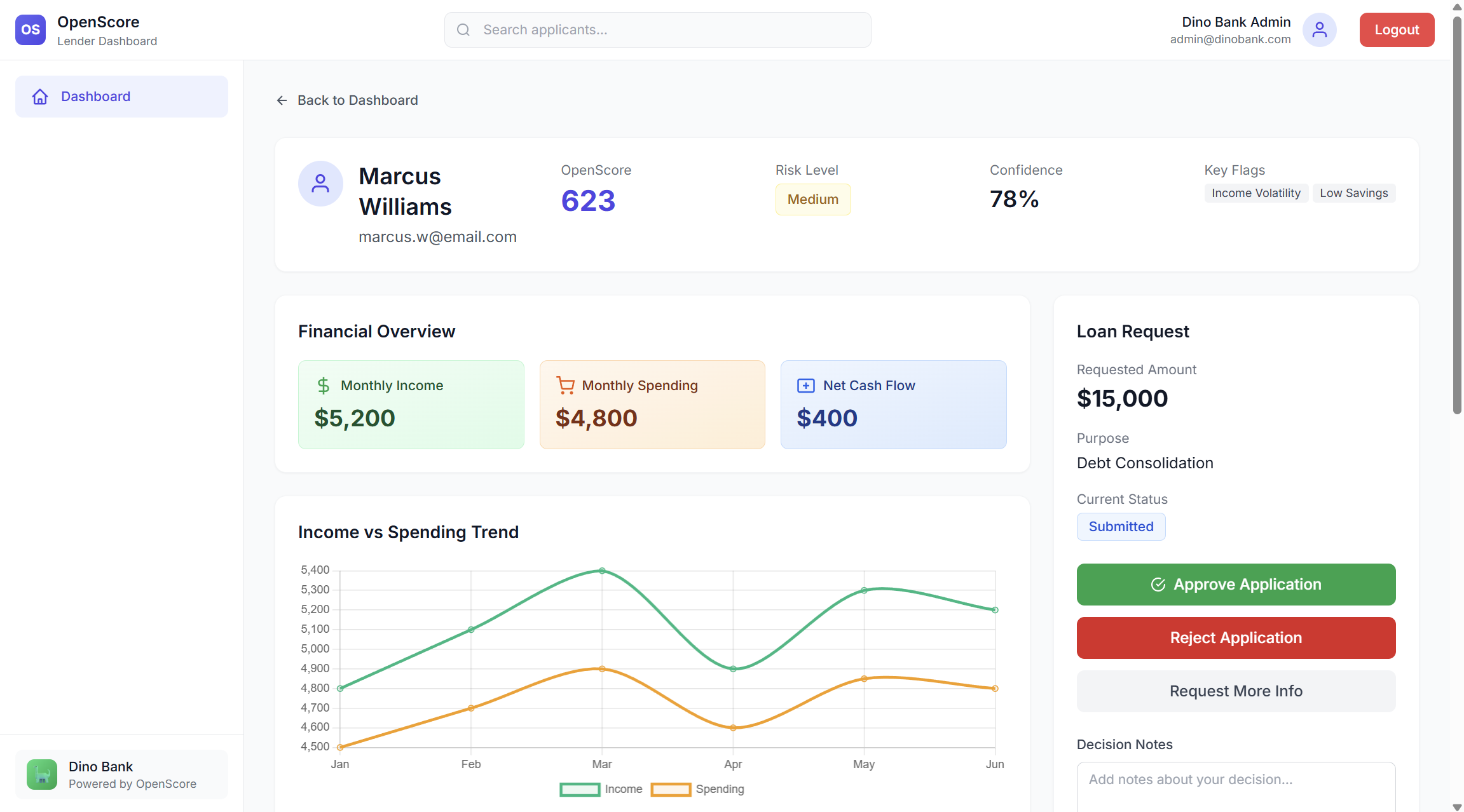1464x812 pixels.
Task: Click Marcus Williams profile avatar
Action: pos(320,184)
